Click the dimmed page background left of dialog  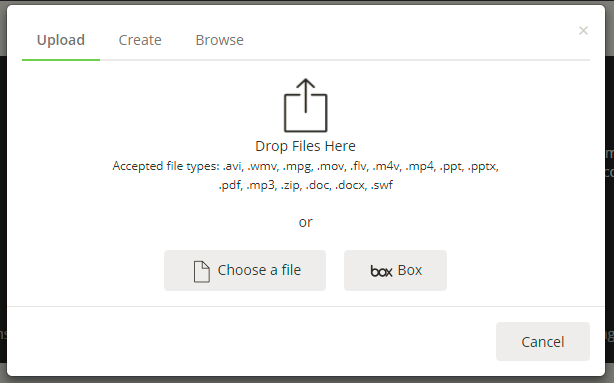(x=3, y=196)
